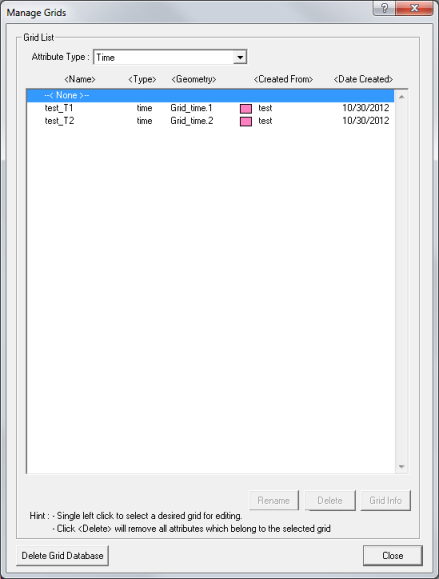Select the test_T1 grid entry
Viewport: 439px width, 579px height.
coord(210,108)
